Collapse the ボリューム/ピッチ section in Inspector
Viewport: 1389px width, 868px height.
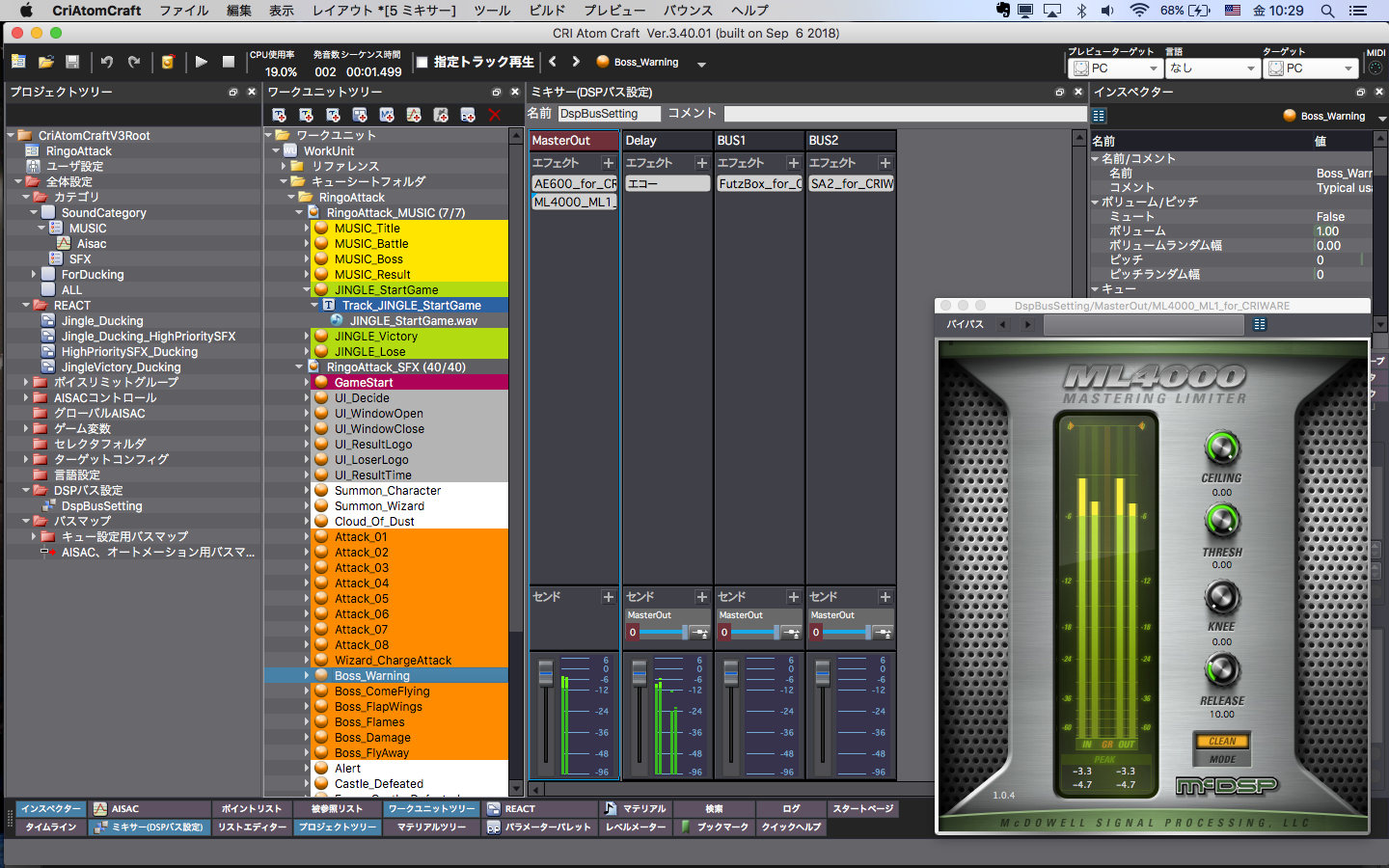point(1096,203)
